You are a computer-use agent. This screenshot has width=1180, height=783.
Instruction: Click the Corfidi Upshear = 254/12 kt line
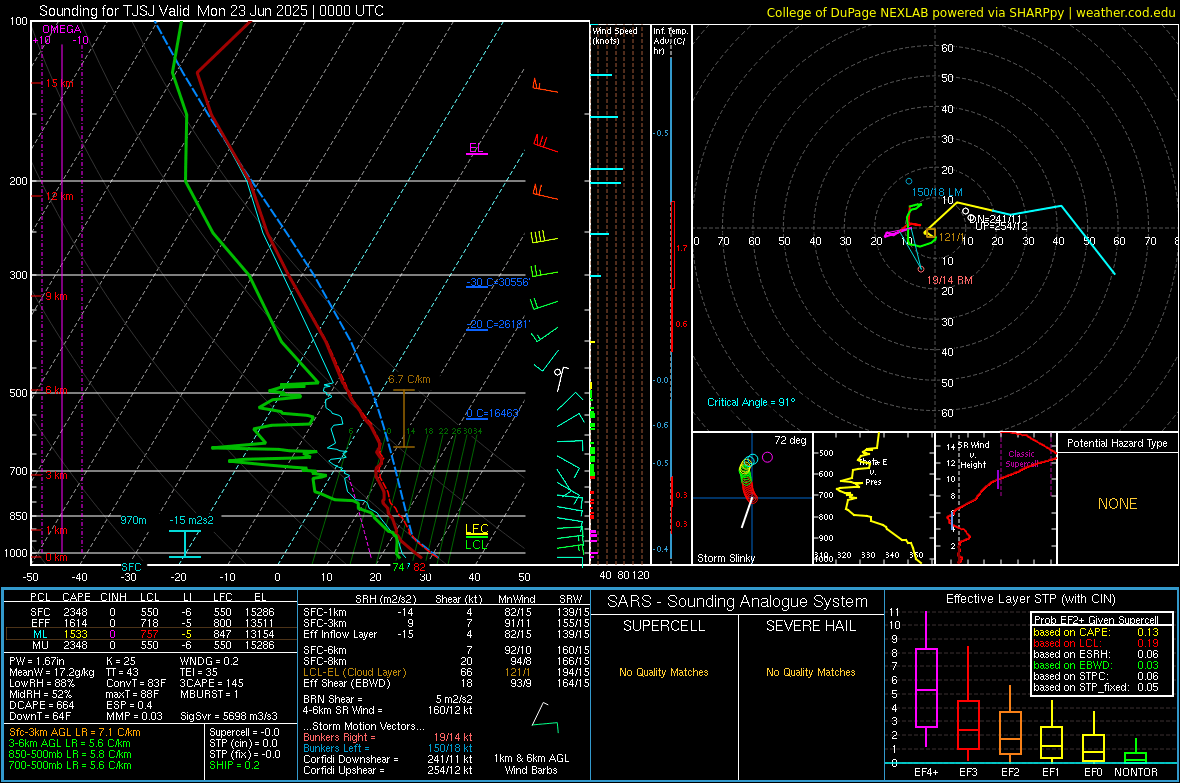click(x=388, y=770)
